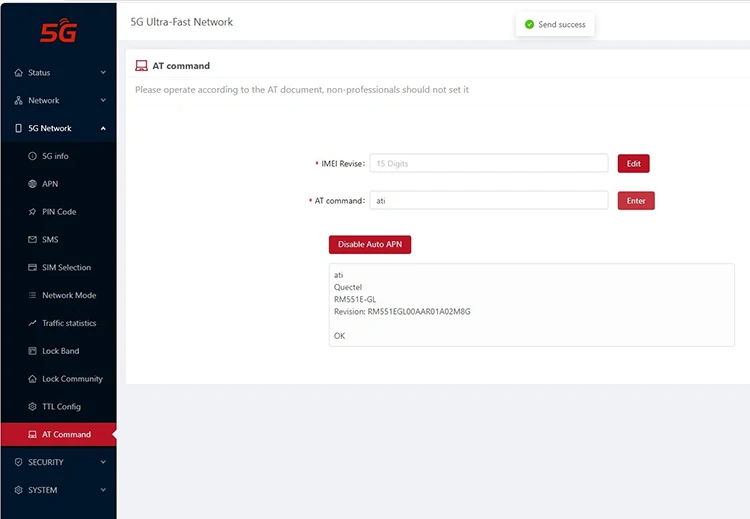Open the Network Mode menu item
This screenshot has height=519, width=750.
(x=68, y=296)
